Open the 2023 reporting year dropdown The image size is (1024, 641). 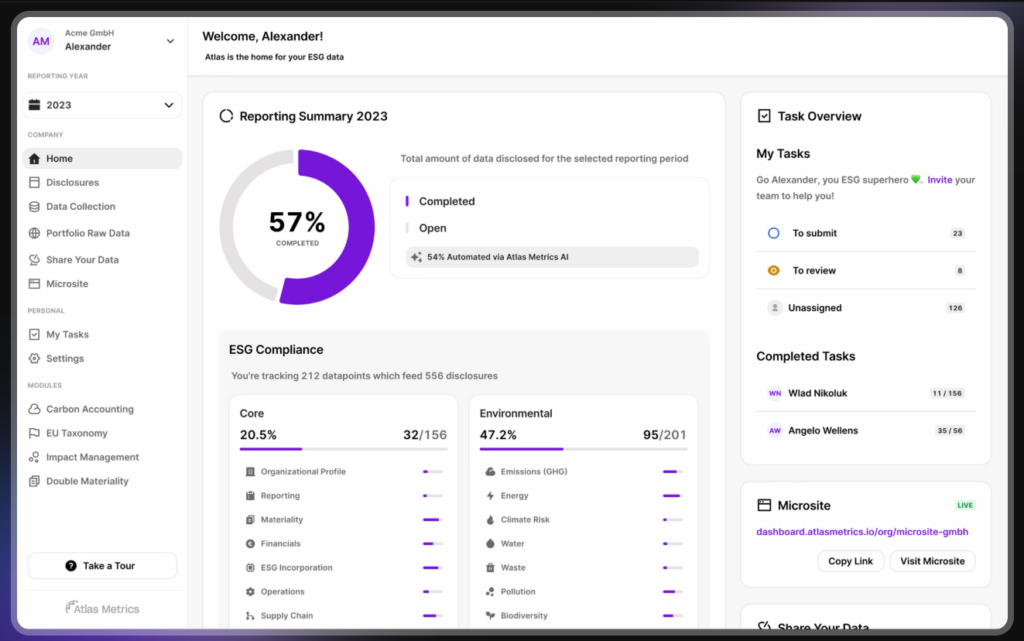click(x=103, y=105)
